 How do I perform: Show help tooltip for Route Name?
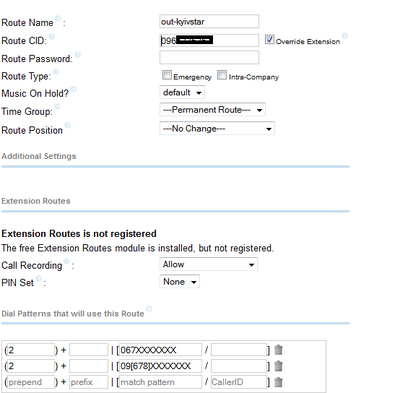[x=58, y=18]
